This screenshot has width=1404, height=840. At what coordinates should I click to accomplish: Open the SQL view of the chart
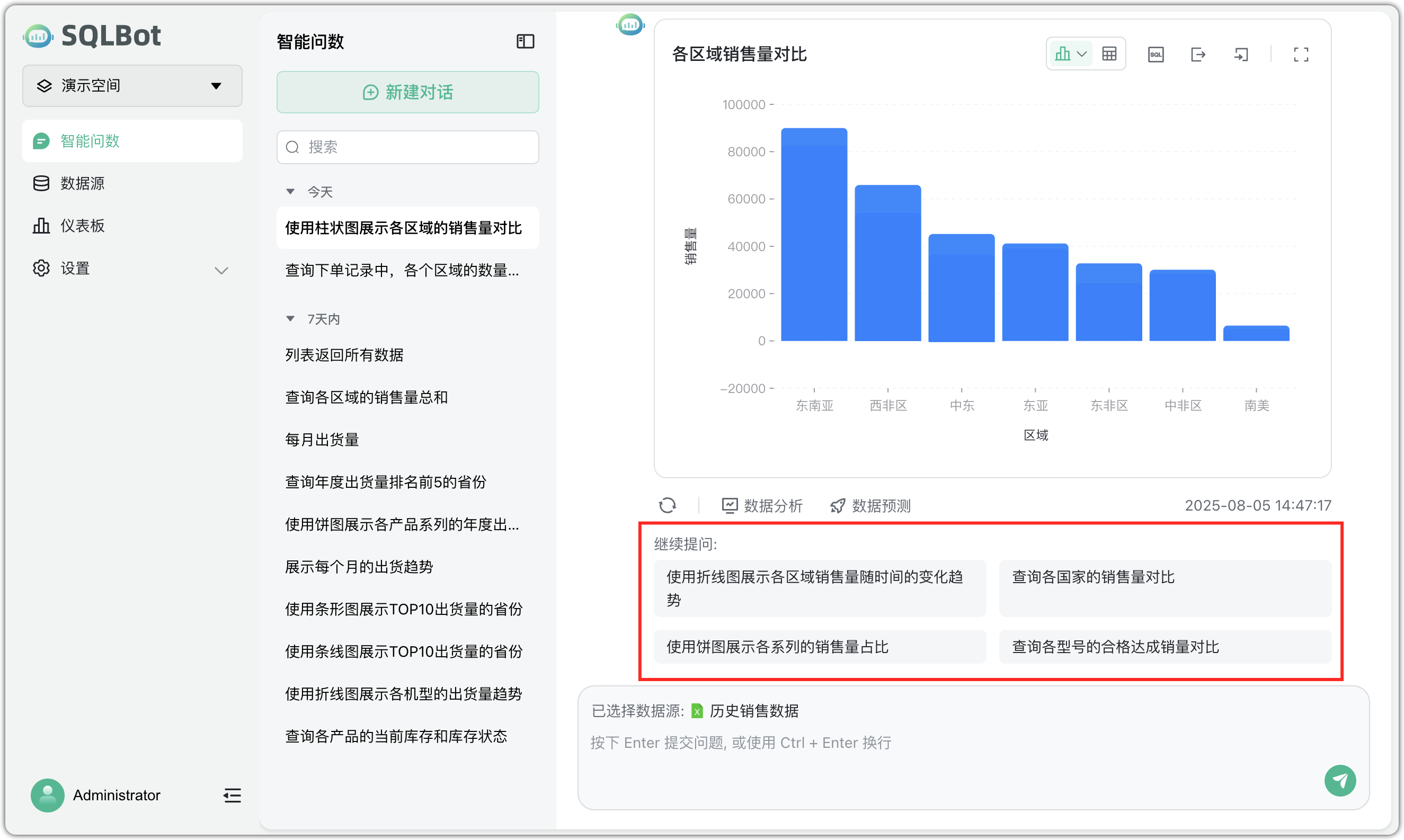(x=1156, y=54)
